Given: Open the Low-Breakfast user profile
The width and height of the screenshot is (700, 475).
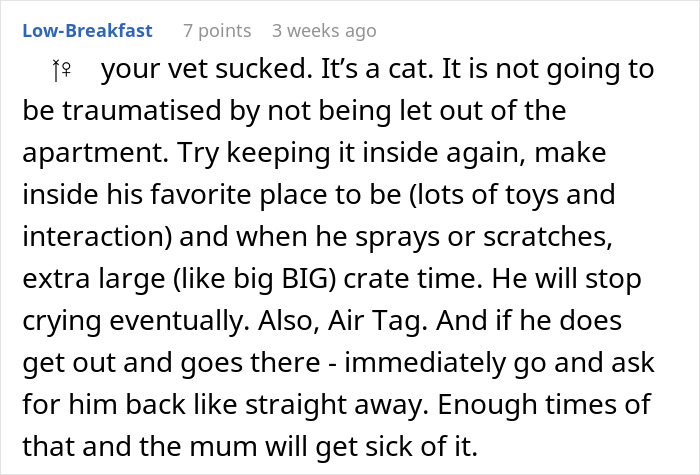Looking at the screenshot, I should coord(86,30).
